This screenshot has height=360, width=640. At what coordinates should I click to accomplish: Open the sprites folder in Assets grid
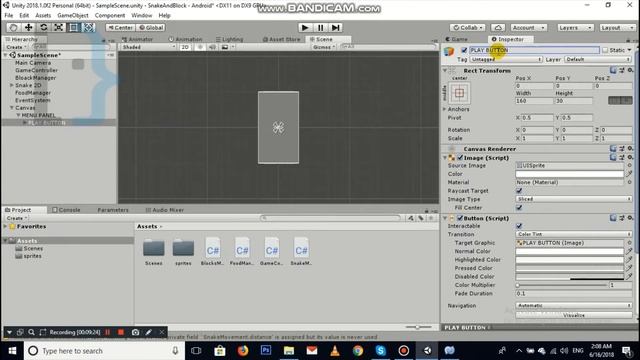tap(183, 251)
